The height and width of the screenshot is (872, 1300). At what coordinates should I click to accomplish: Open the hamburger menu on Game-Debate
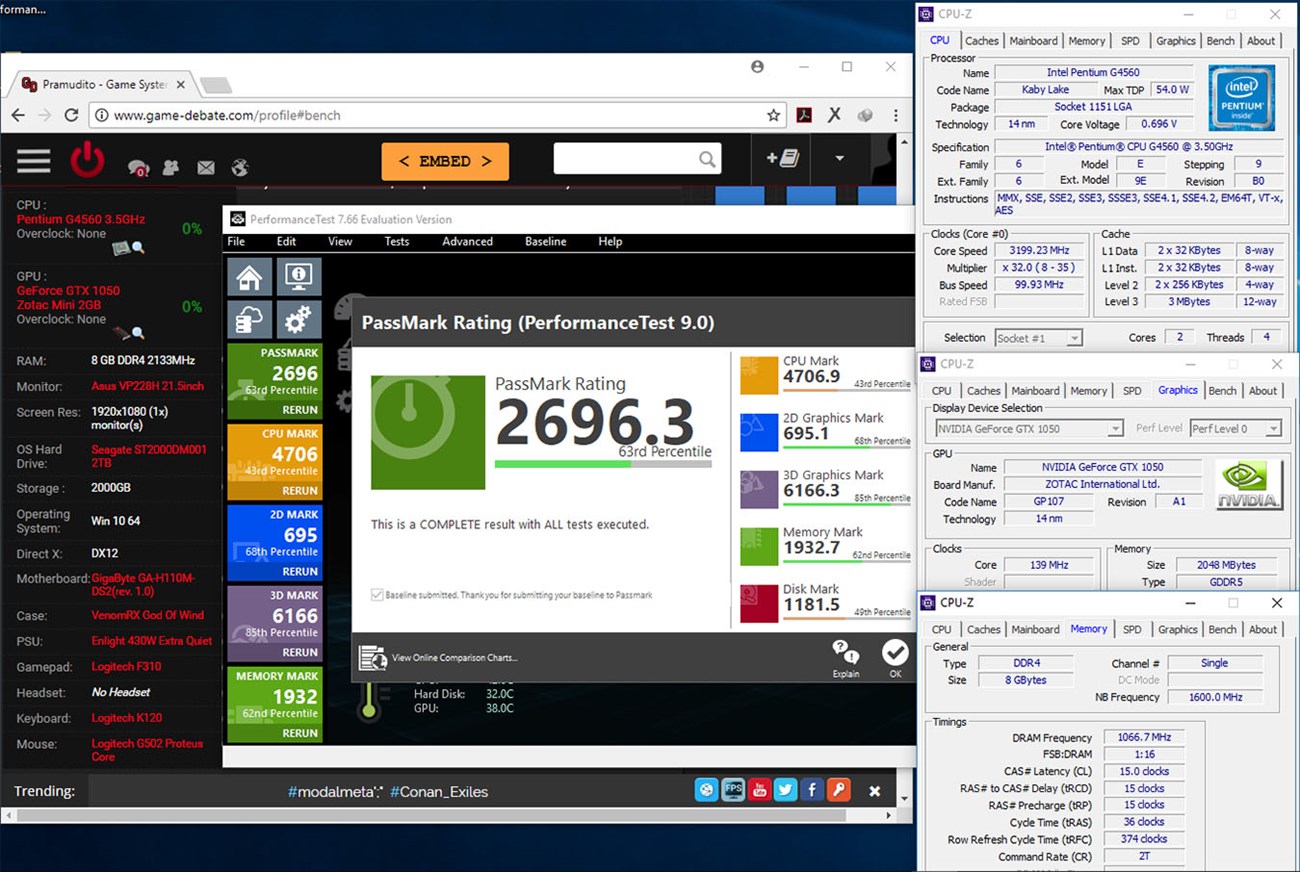33,161
